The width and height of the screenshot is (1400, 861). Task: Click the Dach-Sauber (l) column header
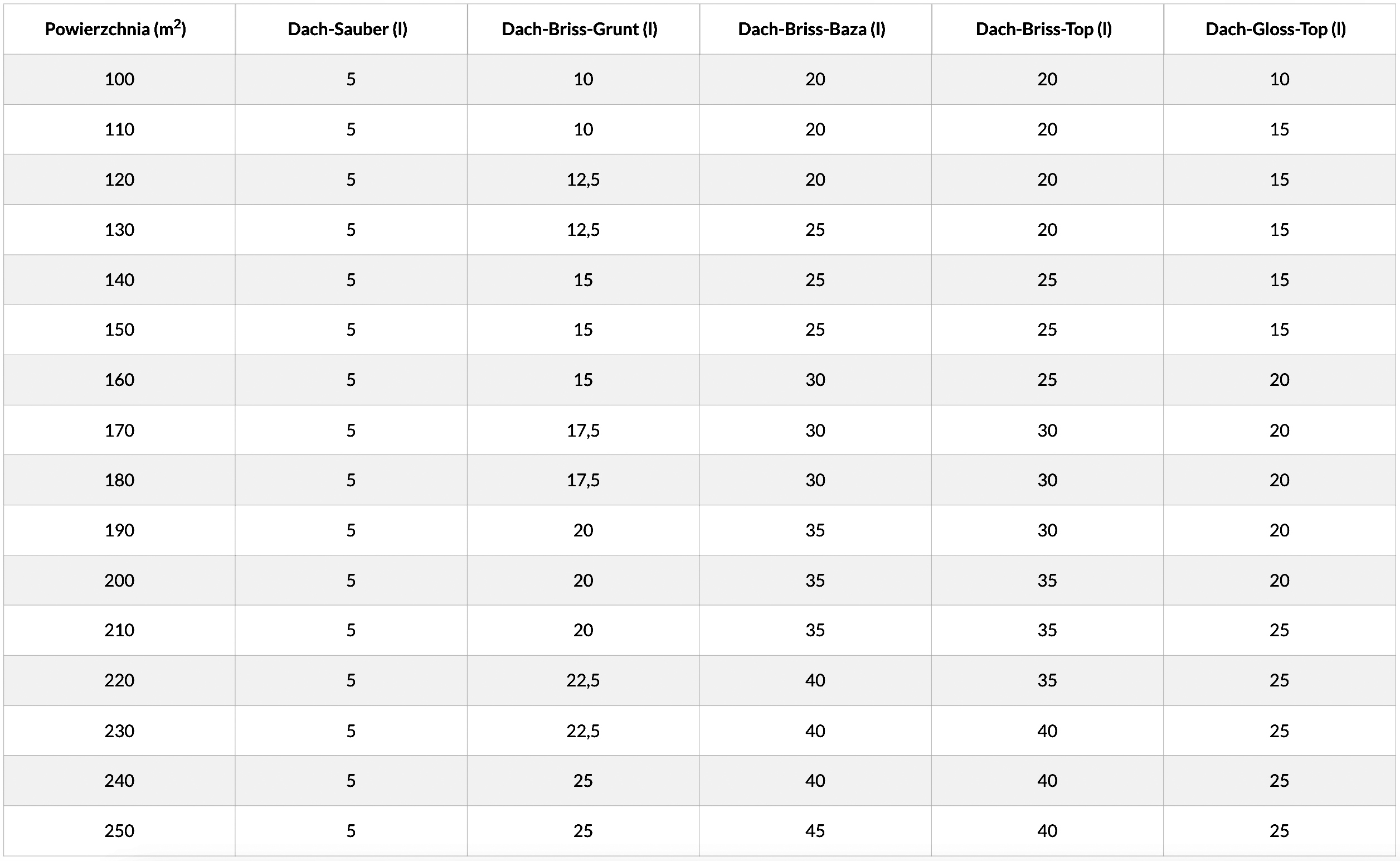tap(348, 29)
